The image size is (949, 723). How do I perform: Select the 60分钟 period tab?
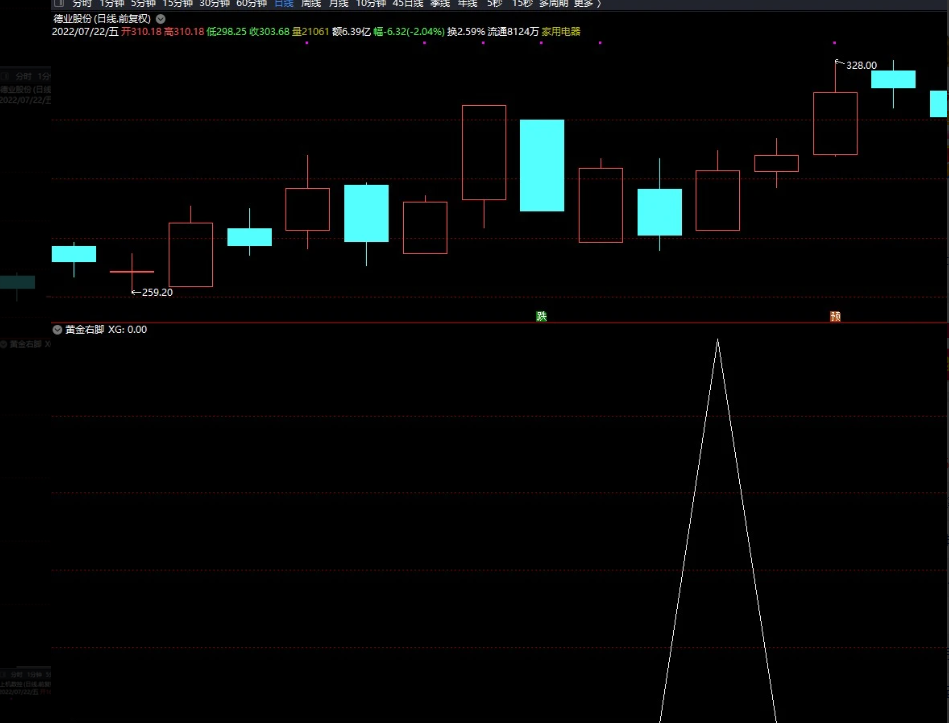pyautogui.click(x=251, y=4)
